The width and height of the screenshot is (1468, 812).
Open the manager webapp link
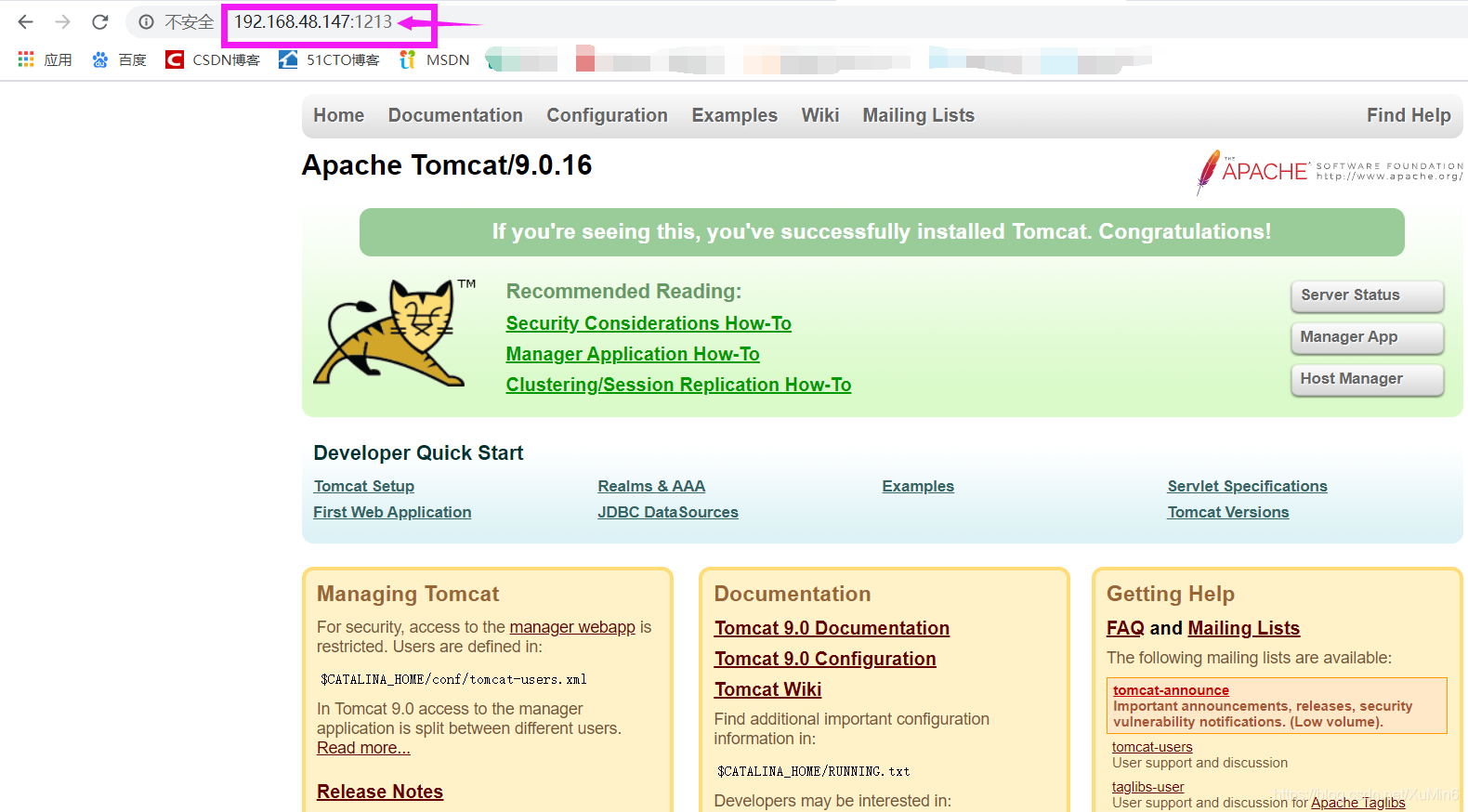[572, 627]
